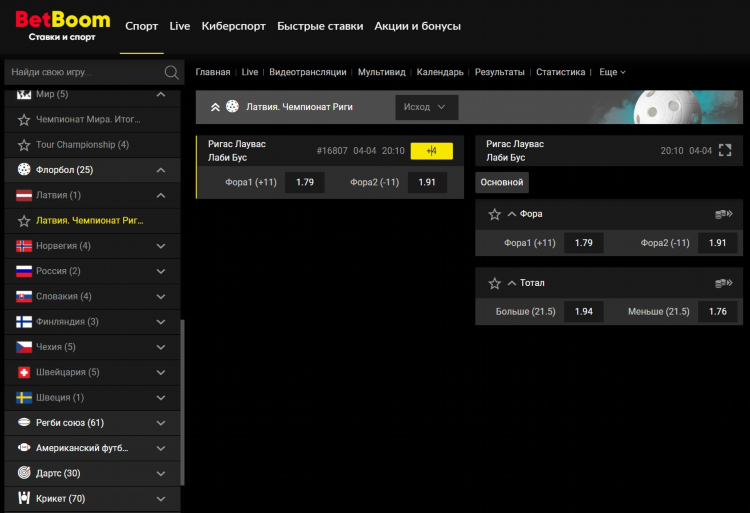Click the Регби союз ball icon
This screenshot has width=750, height=513.
tap(24, 422)
